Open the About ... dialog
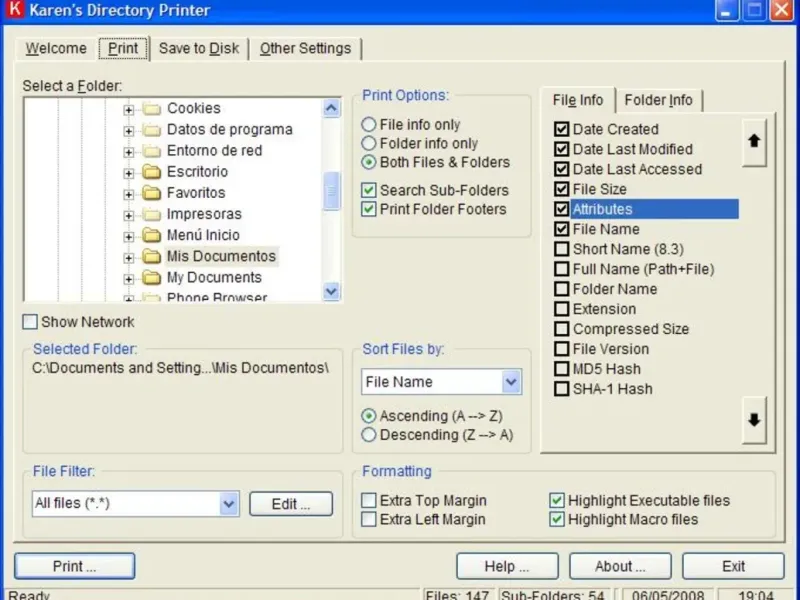 pyautogui.click(x=620, y=566)
